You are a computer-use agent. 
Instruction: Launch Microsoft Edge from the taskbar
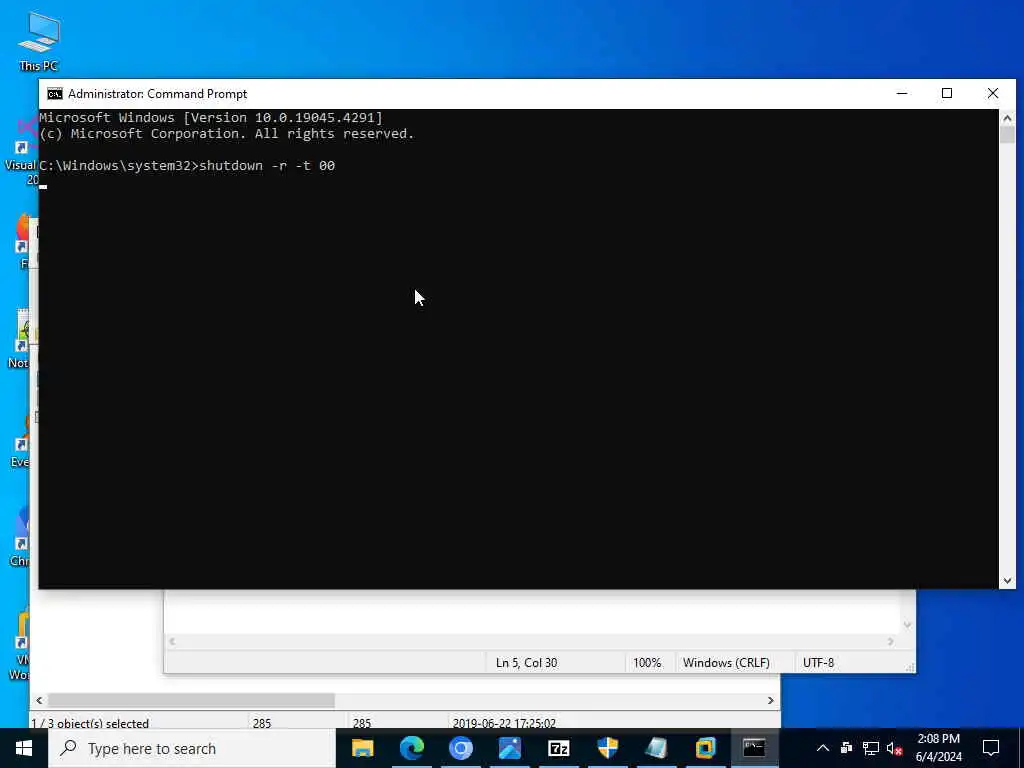(411, 748)
